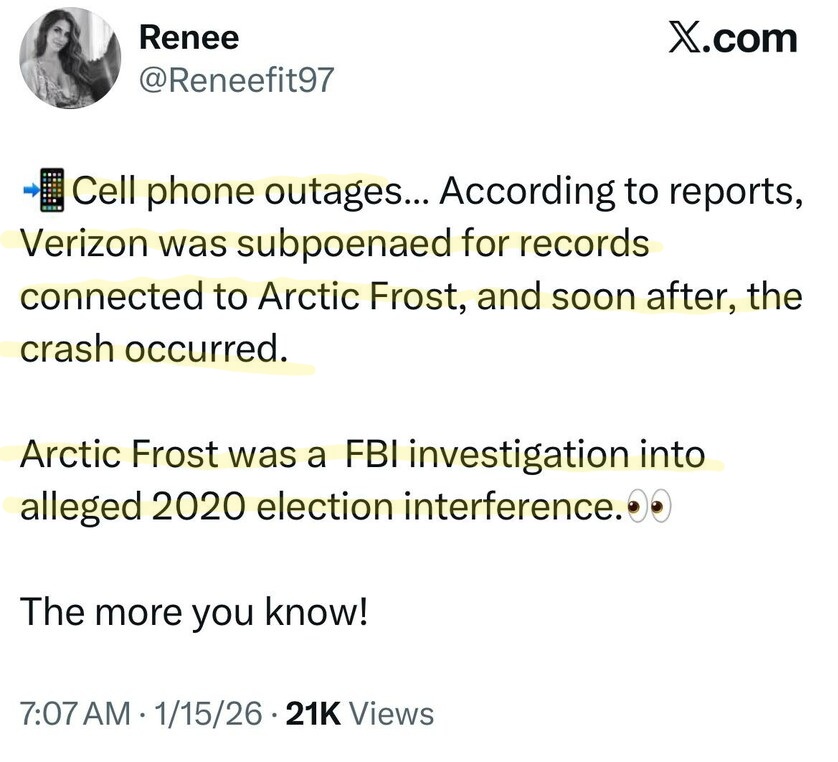The width and height of the screenshot is (838, 762).
Task: Open the 21K Views count
Action: pyautogui.click(x=360, y=713)
